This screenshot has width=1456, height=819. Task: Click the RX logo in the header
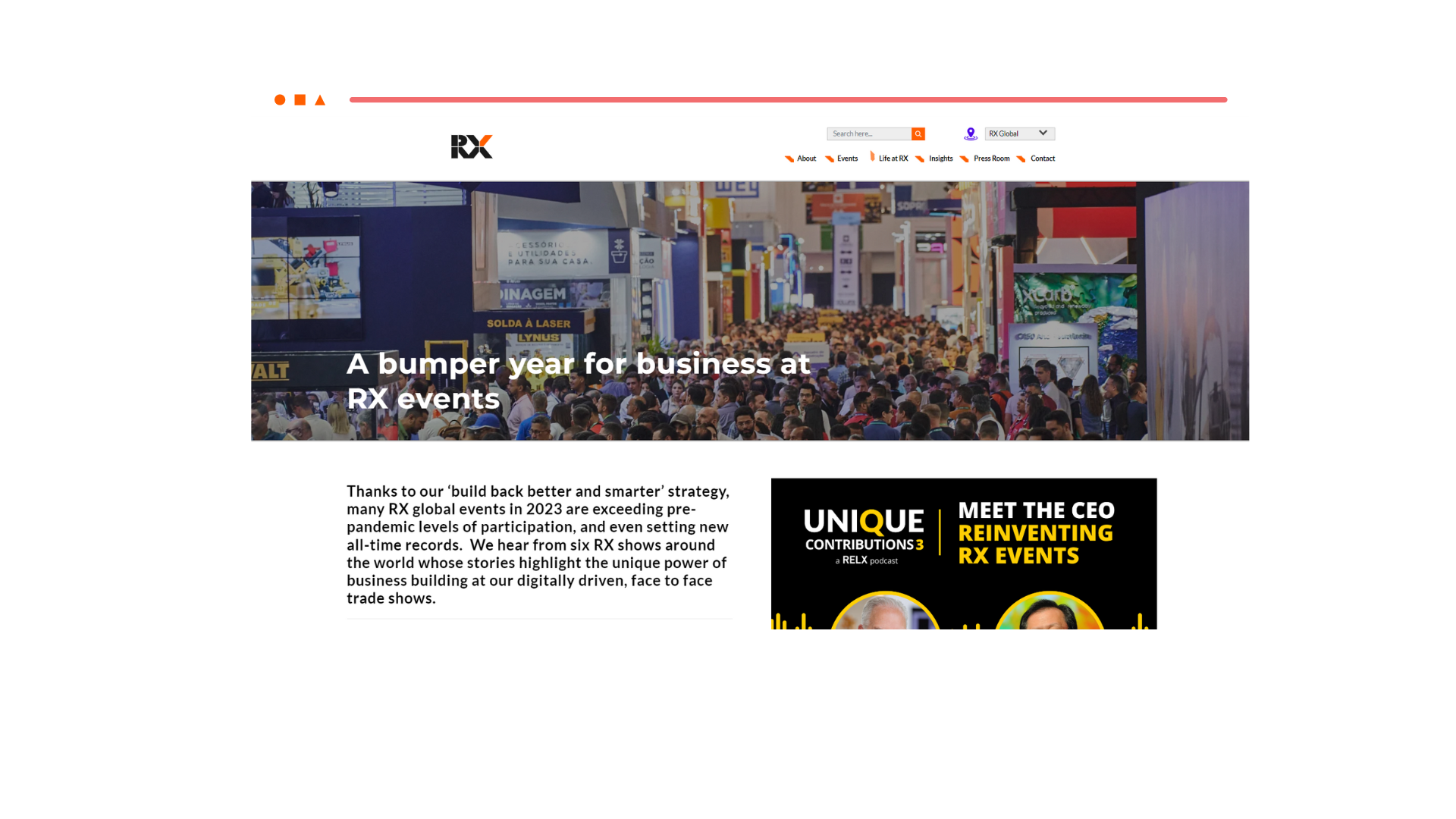tap(472, 146)
